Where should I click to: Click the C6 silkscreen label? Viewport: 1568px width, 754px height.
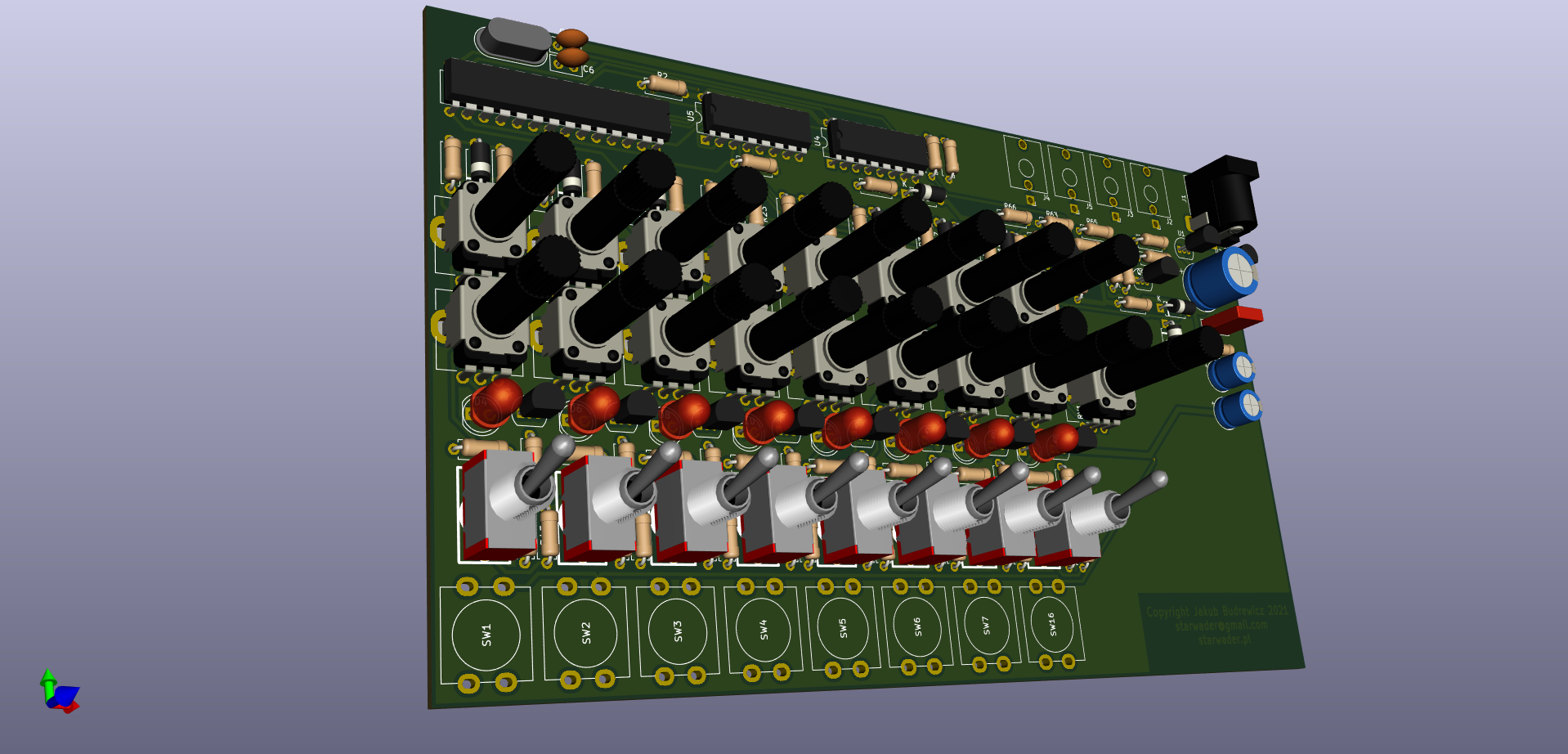(588, 70)
